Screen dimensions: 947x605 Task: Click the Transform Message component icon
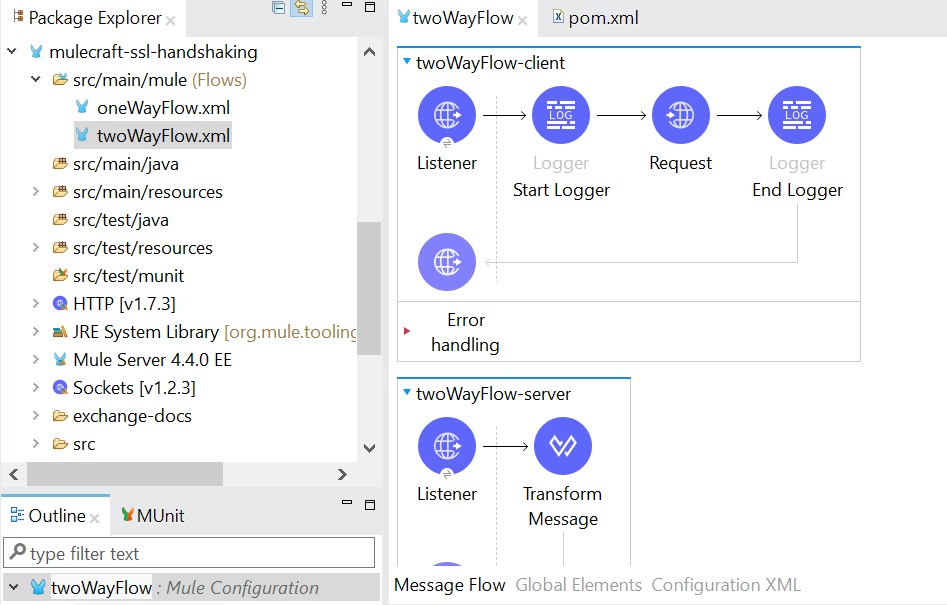click(563, 446)
